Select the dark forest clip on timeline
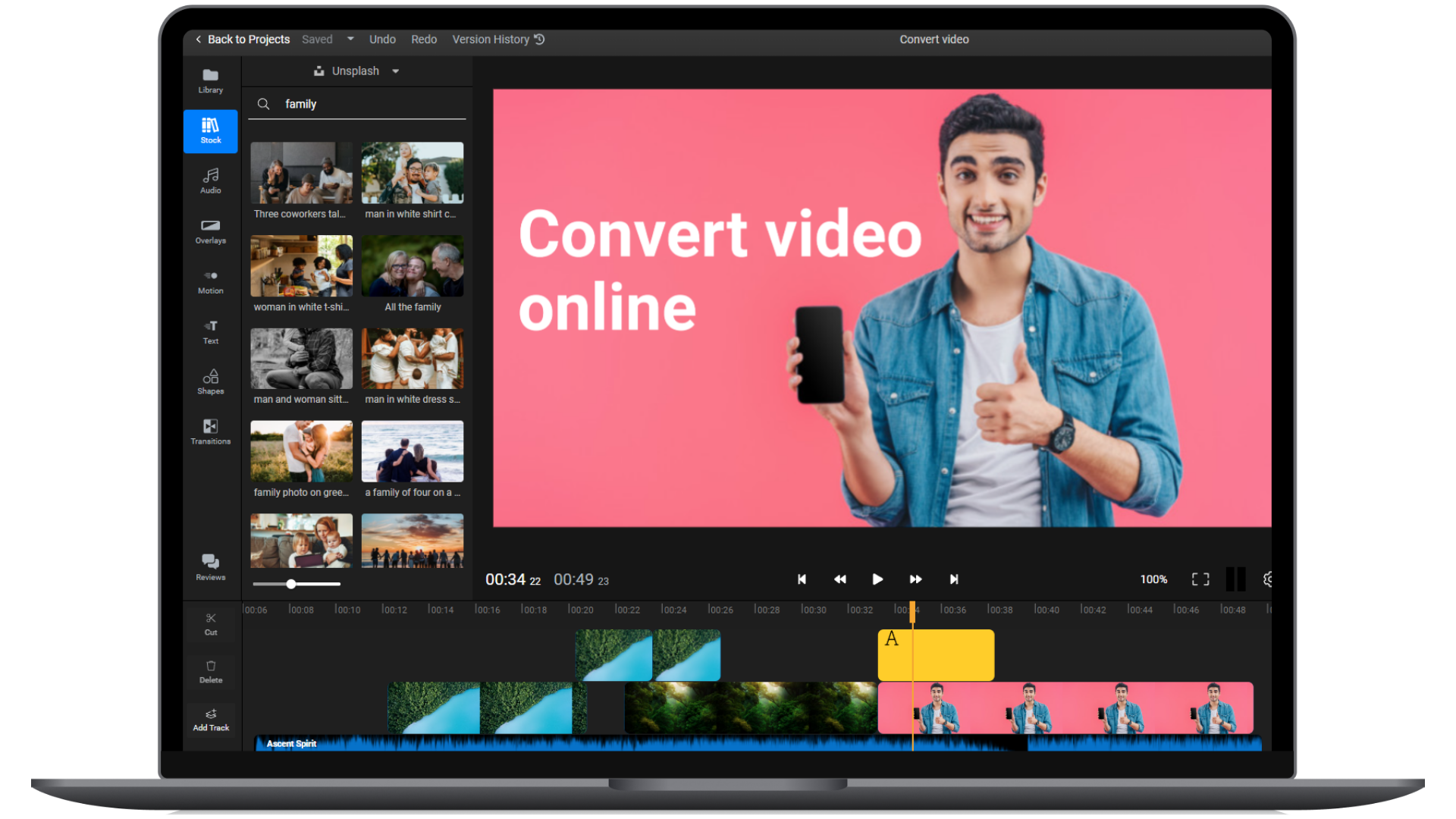Viewport: 1456px width, 819px height. pos(751,708)
